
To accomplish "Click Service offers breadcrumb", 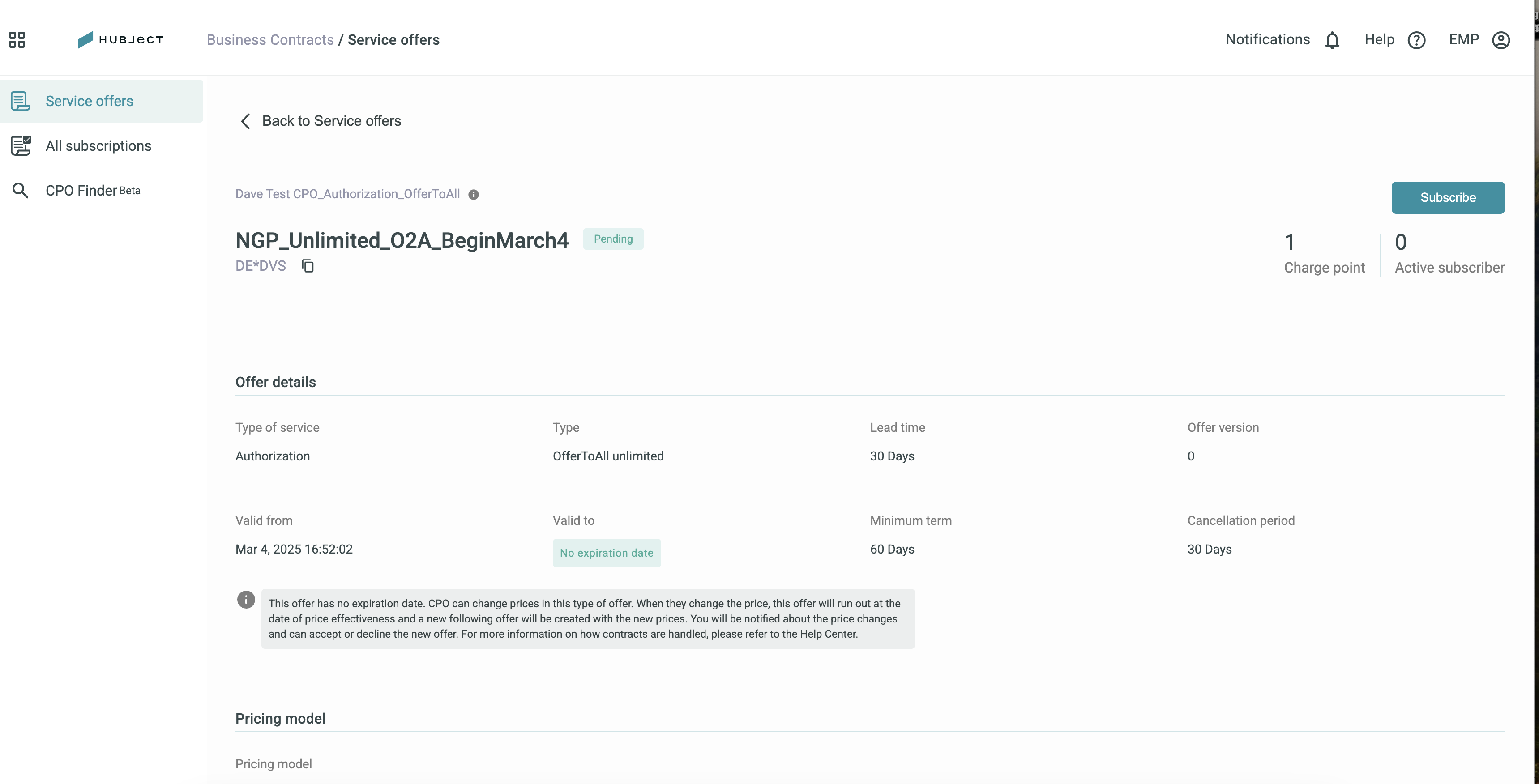I will (x=394, y=40).
